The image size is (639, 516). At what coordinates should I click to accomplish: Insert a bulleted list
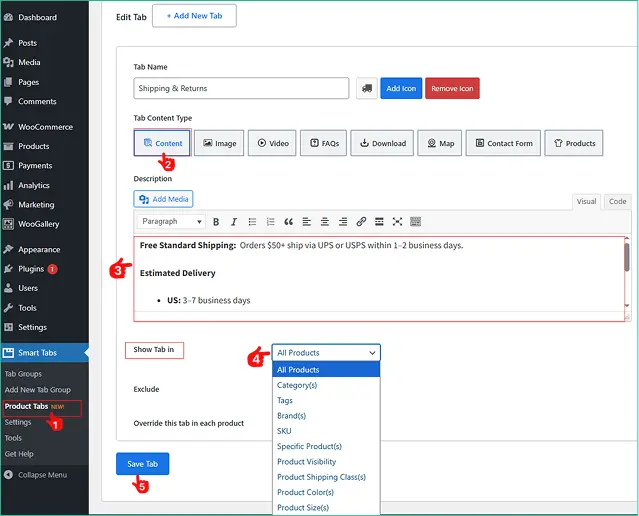251,222
